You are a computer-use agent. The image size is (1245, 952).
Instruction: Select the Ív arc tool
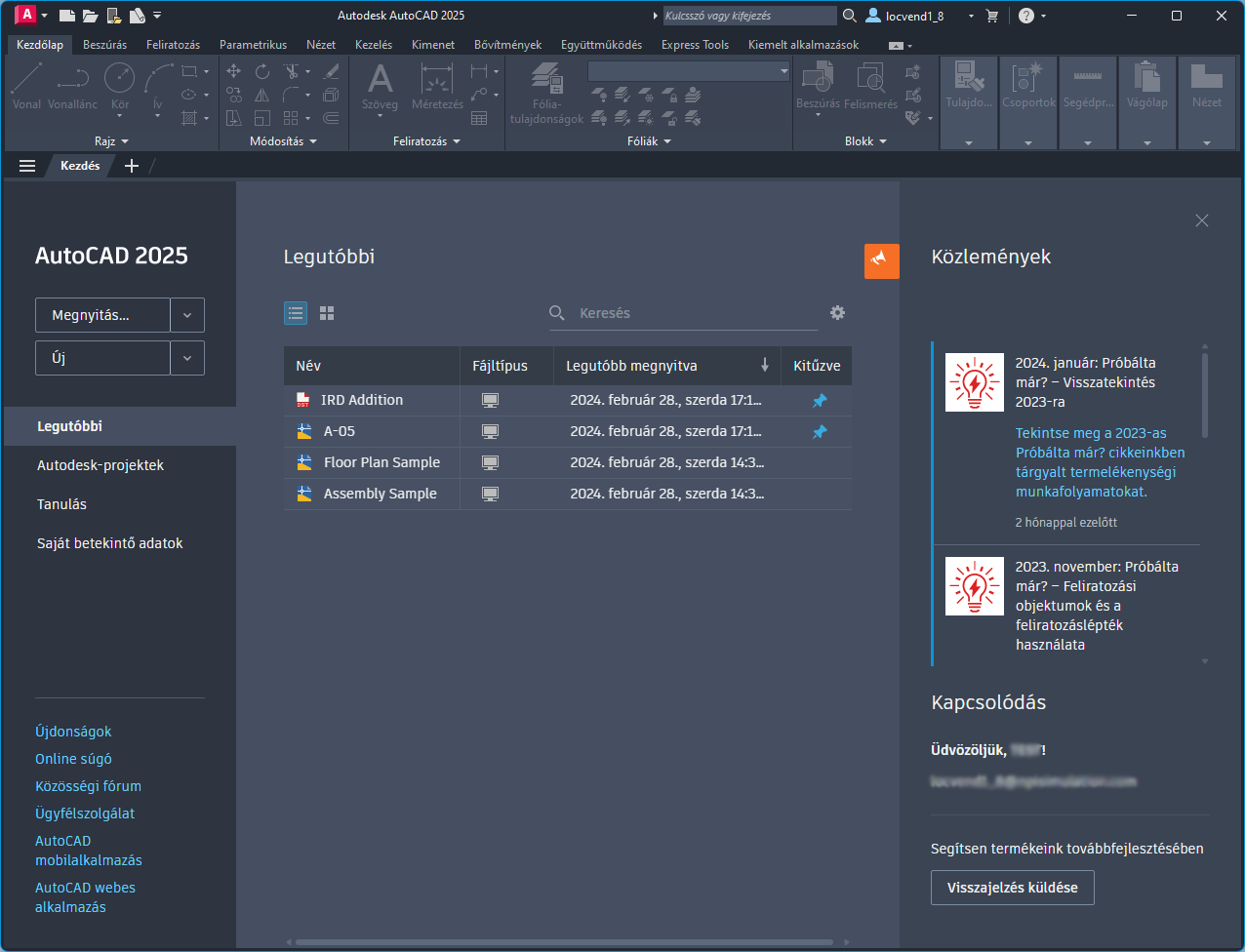click(158, 86)
